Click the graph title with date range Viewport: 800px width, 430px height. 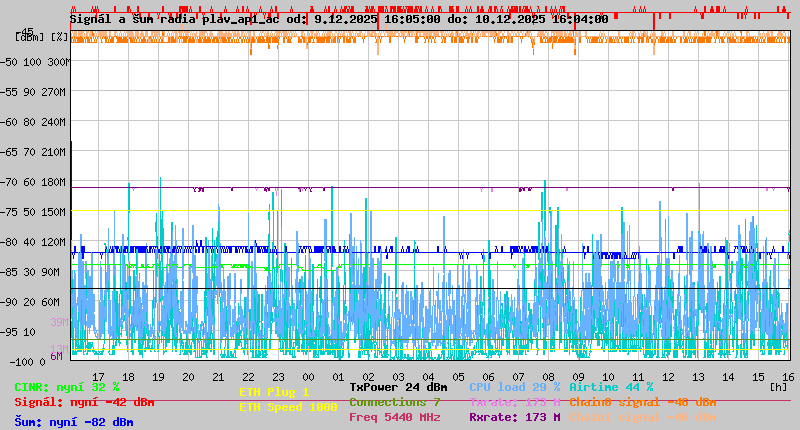point(340,19)
